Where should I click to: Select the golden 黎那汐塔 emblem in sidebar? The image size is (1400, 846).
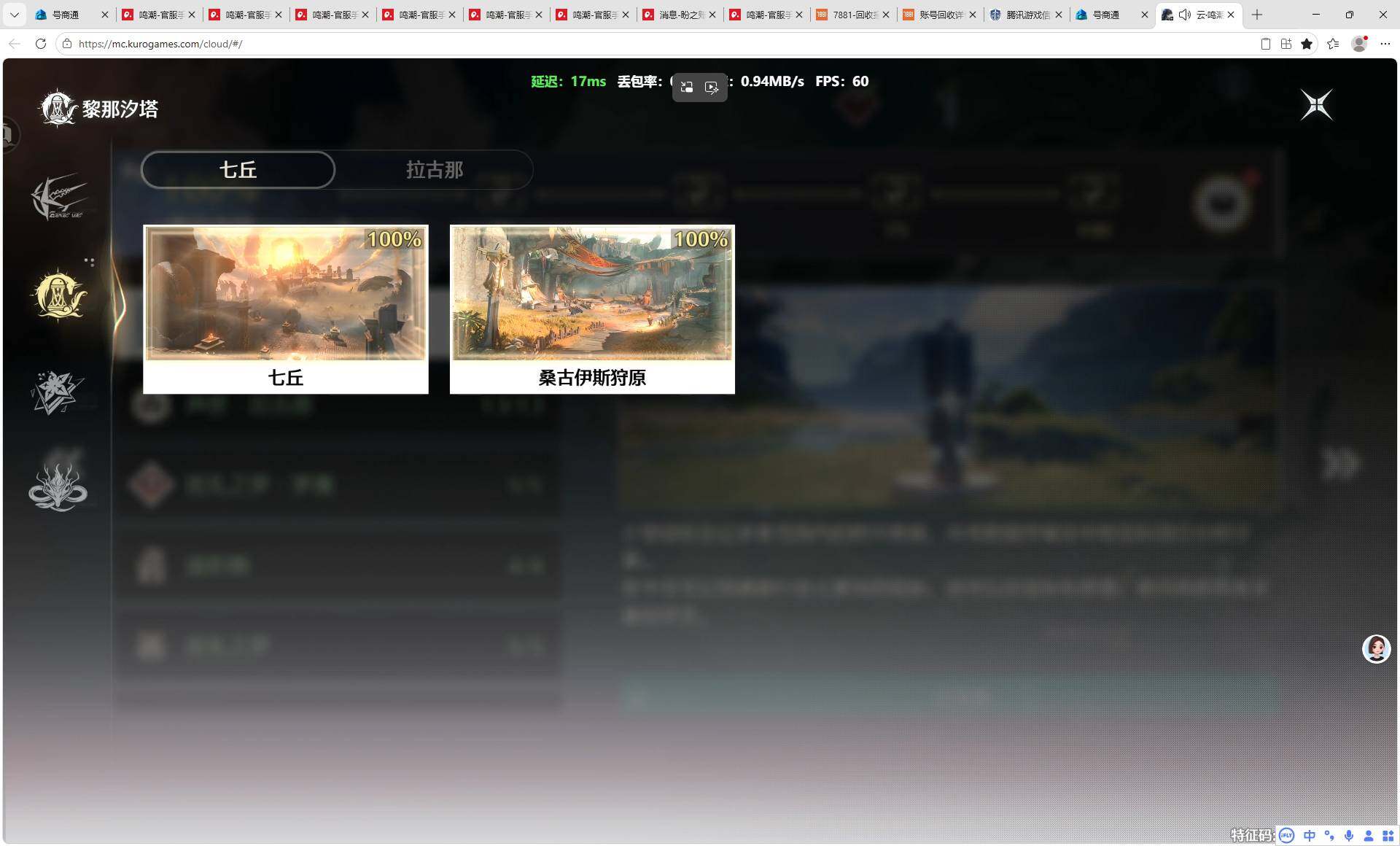59,295
